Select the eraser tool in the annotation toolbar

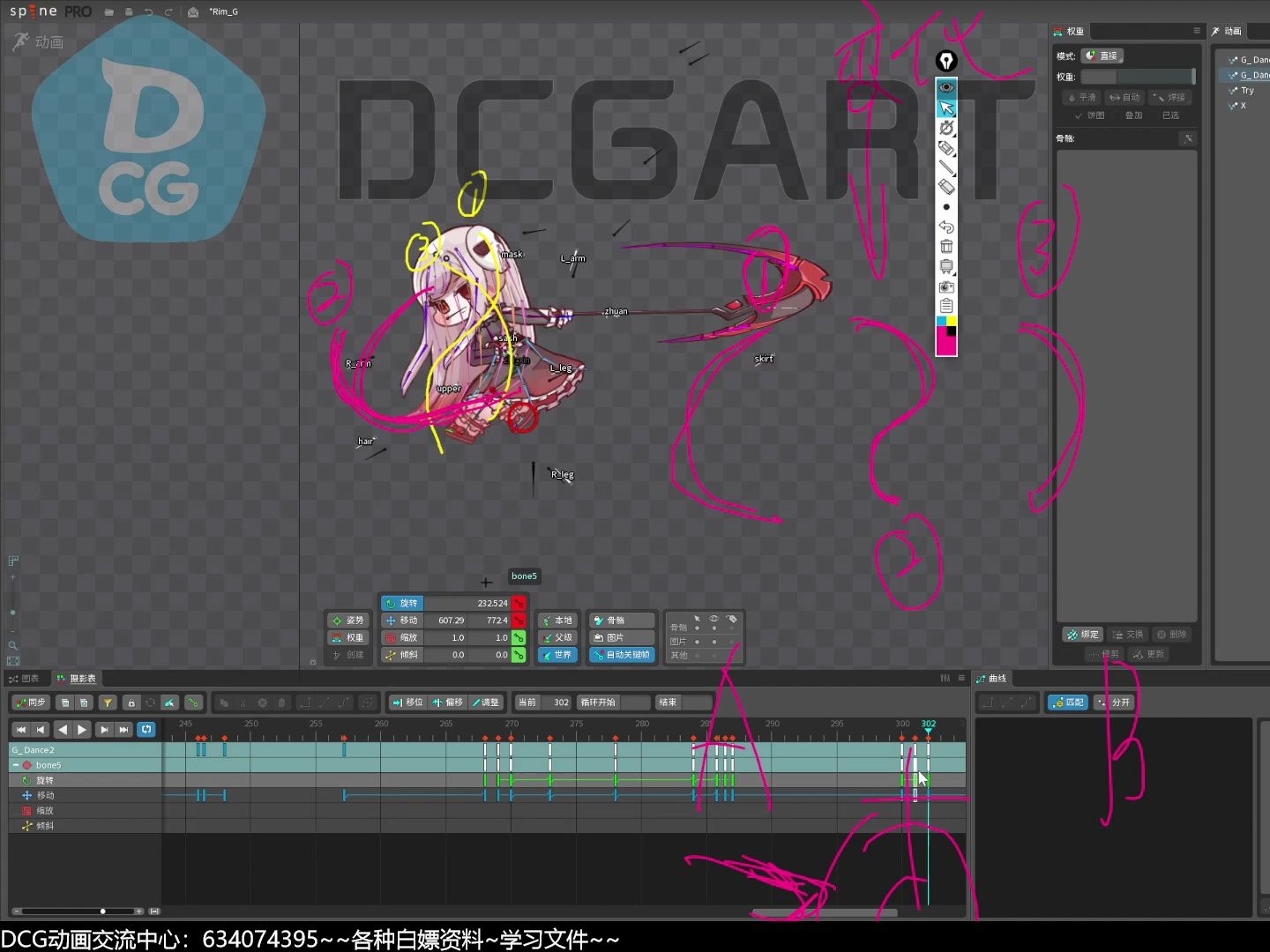pos(946,187)
